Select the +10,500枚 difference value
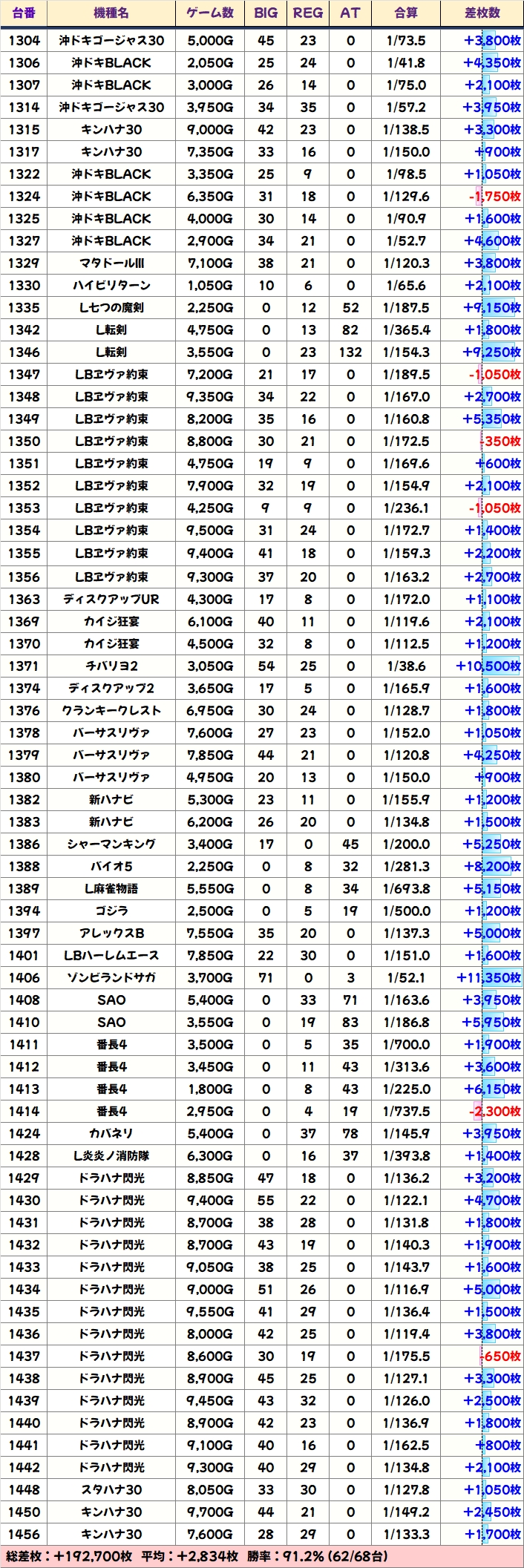The image size is (524, 1568). pyautogui.click(x=488, y=666)
